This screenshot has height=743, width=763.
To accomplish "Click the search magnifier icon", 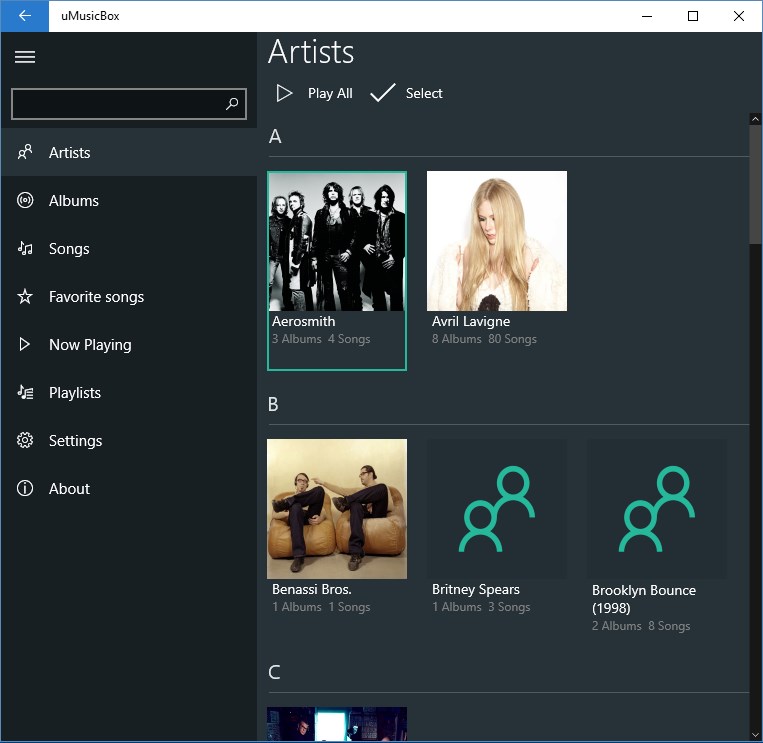I will tap(232, 103).
